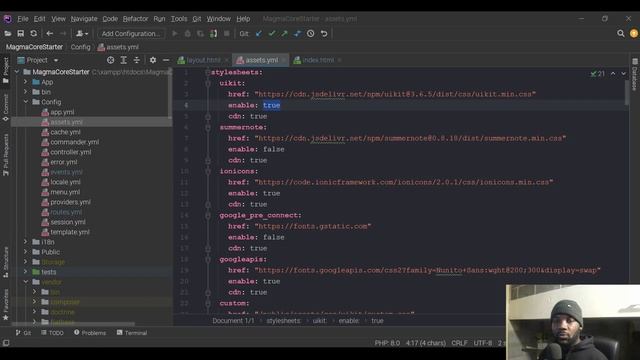
Task: Open app.yml in the project tree
Action: [x=62, y=112]
